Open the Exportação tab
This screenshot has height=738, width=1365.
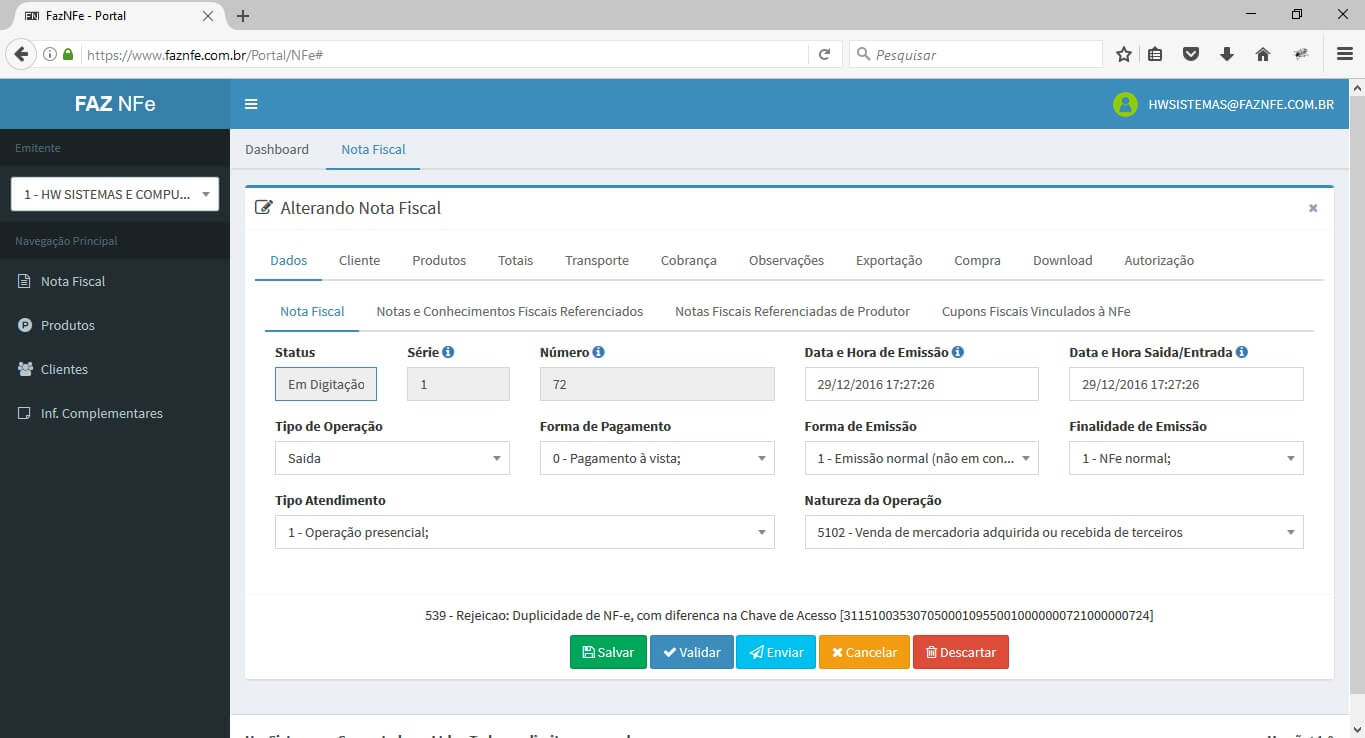coord(889,260)
